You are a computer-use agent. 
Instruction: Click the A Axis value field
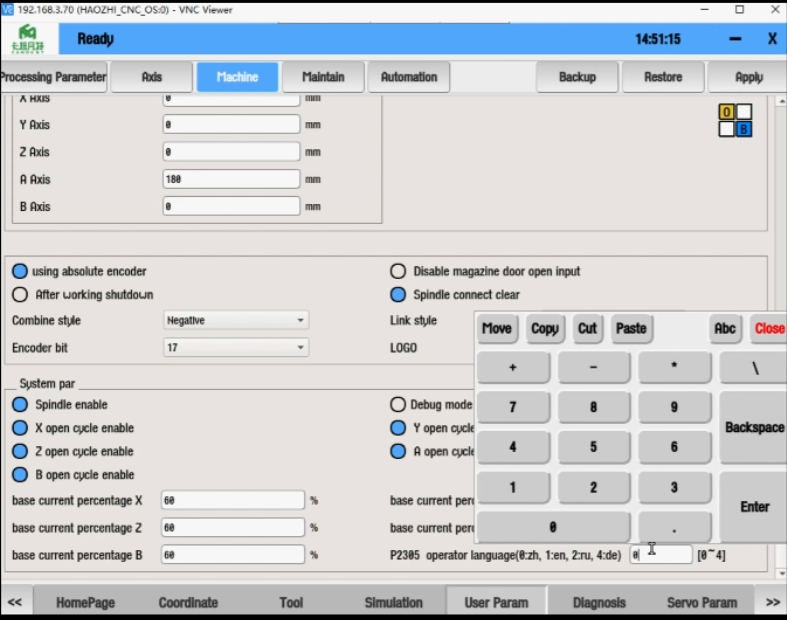[x=231, y=179]
